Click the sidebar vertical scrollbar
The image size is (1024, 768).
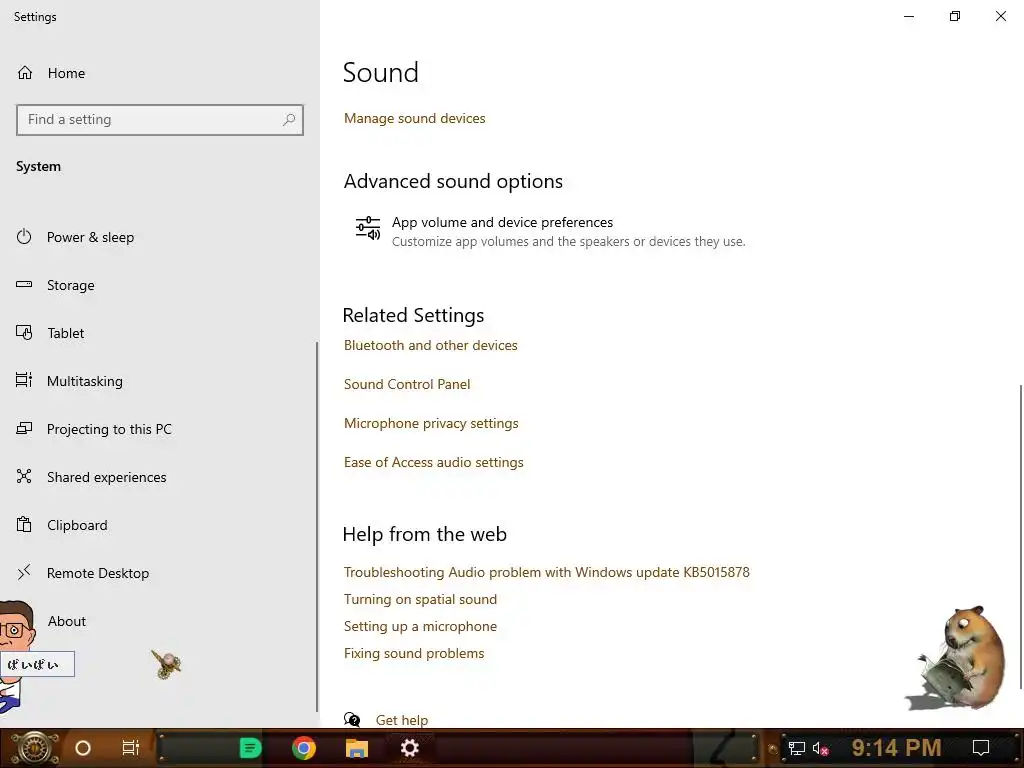point(317,526)
